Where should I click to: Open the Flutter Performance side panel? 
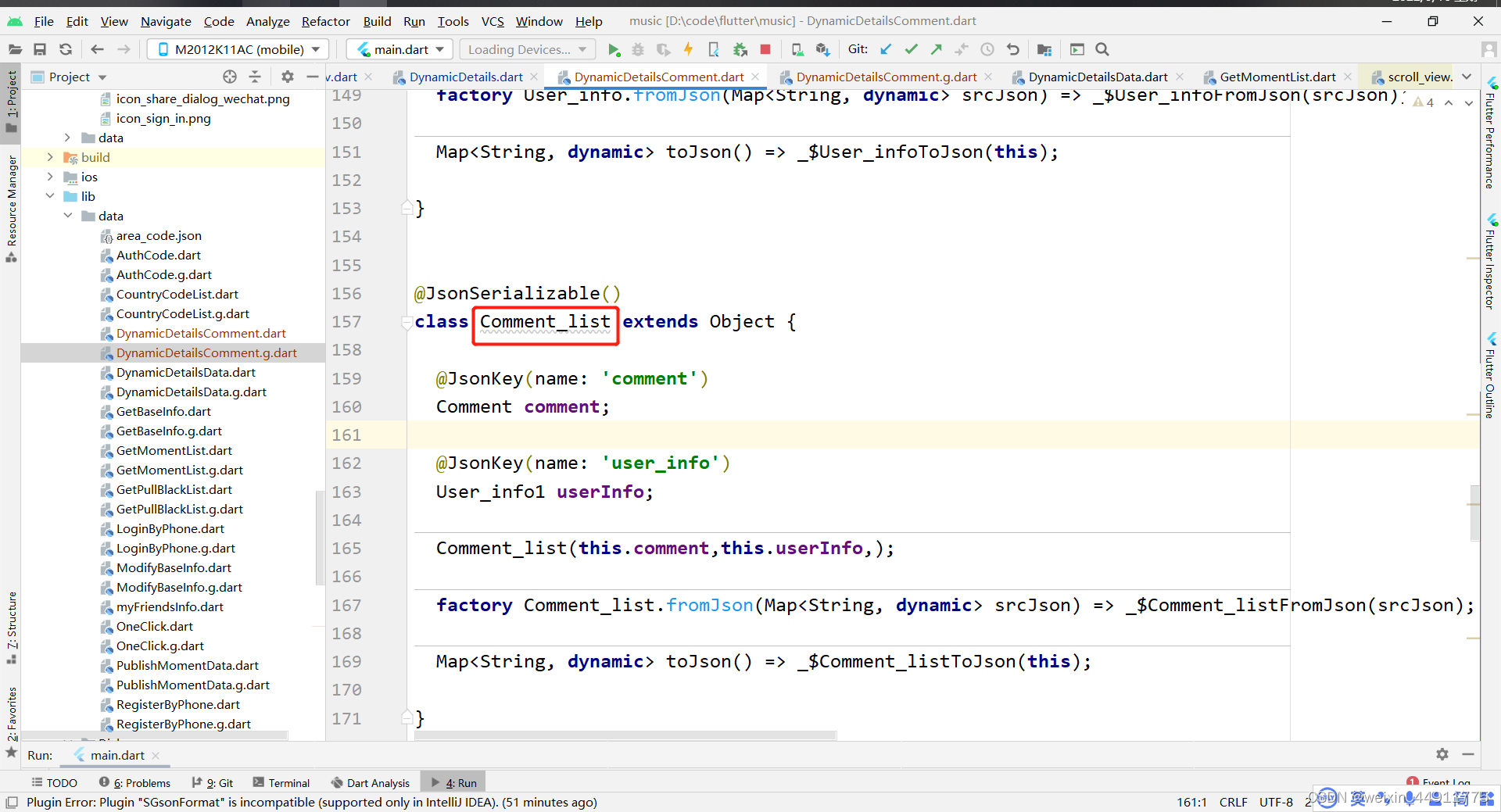point(1491,134)
